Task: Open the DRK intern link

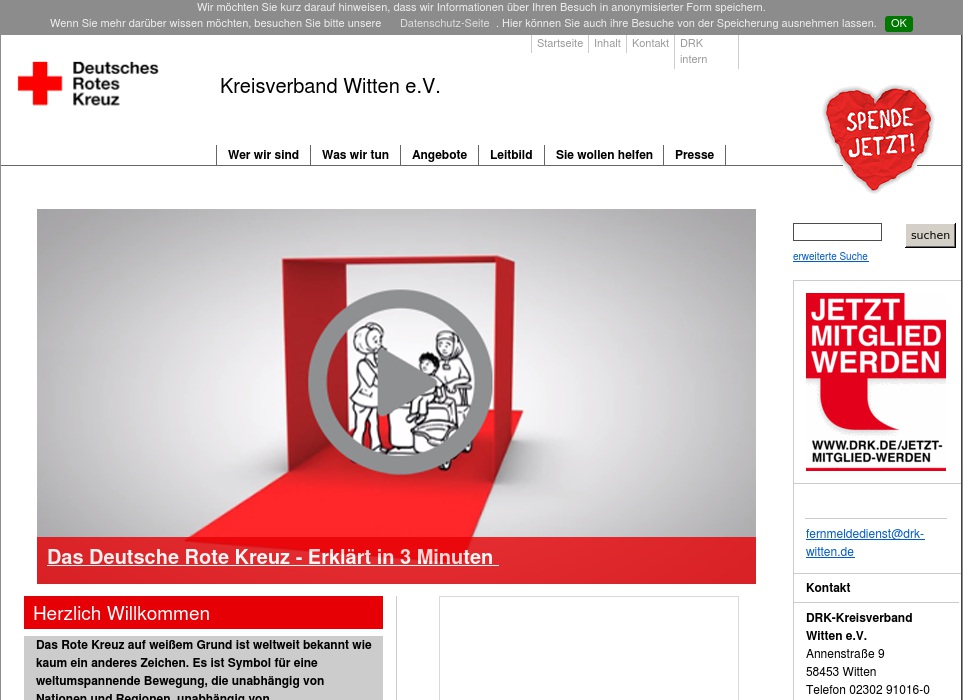Action: [x=693, y=51]
